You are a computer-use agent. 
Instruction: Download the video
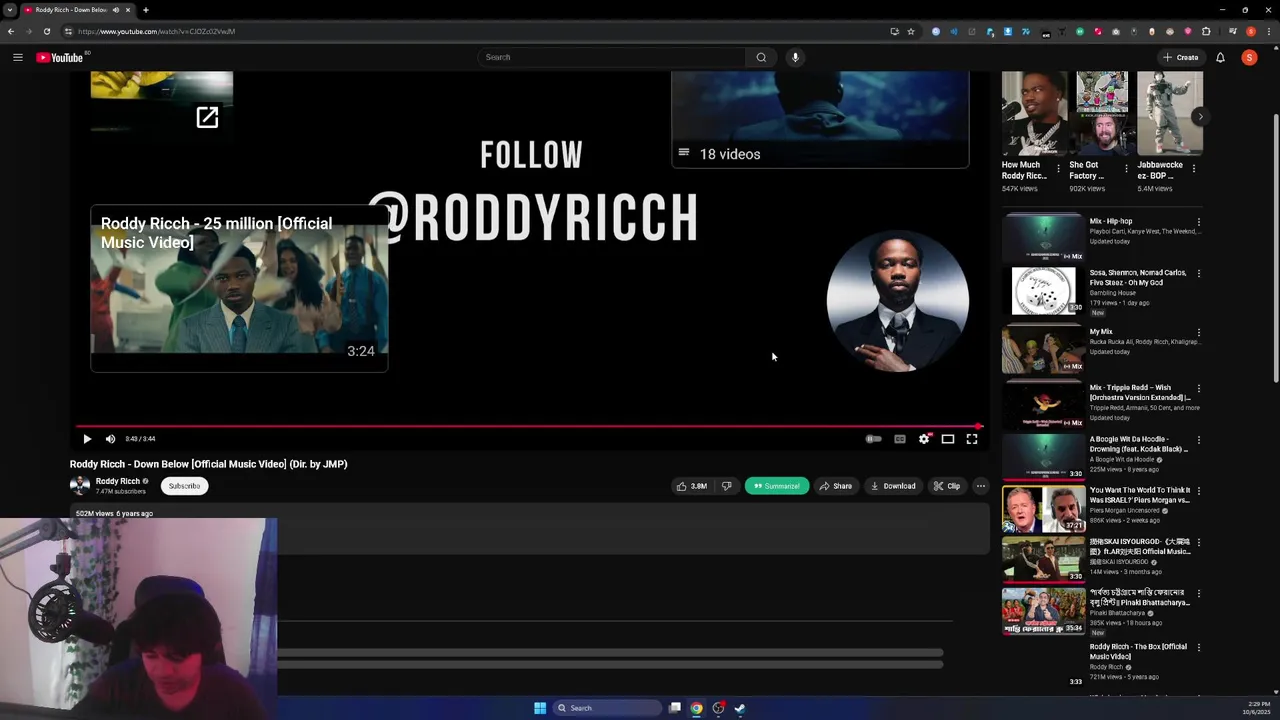pyautogui.click(x=893, y=486)
